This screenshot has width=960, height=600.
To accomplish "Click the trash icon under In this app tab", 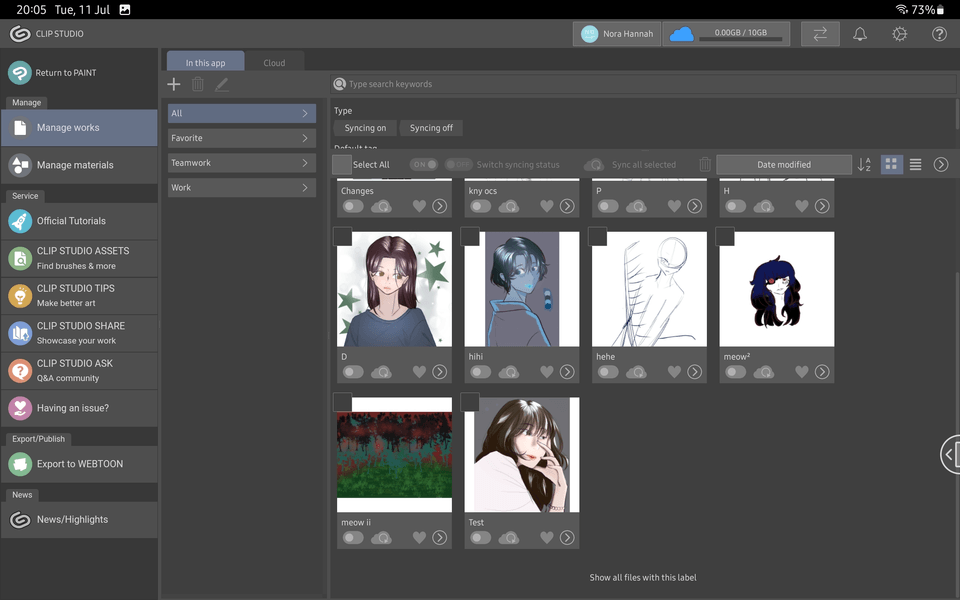I will 197,84.
